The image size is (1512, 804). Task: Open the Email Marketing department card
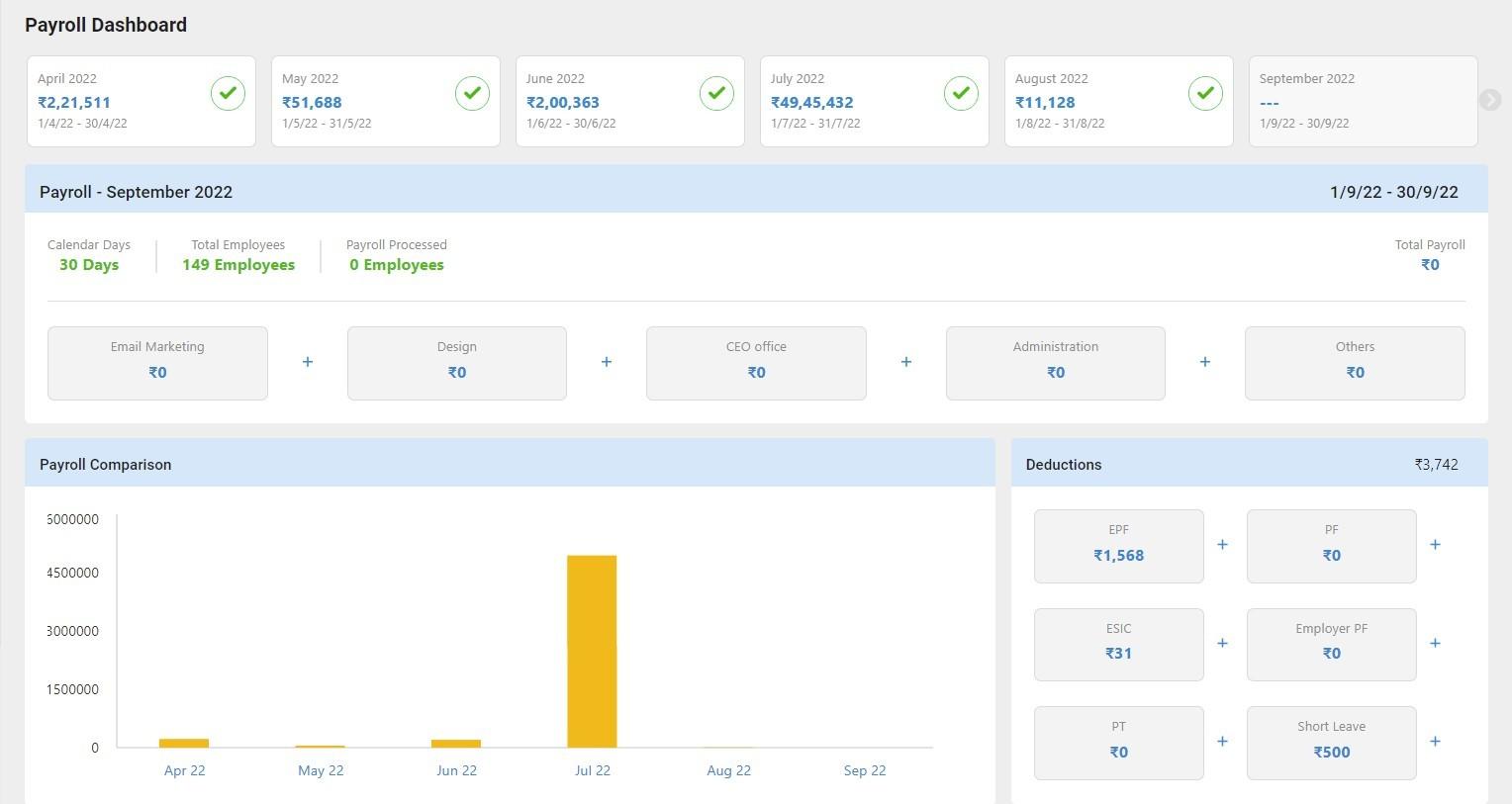click(x=157, y=363)
